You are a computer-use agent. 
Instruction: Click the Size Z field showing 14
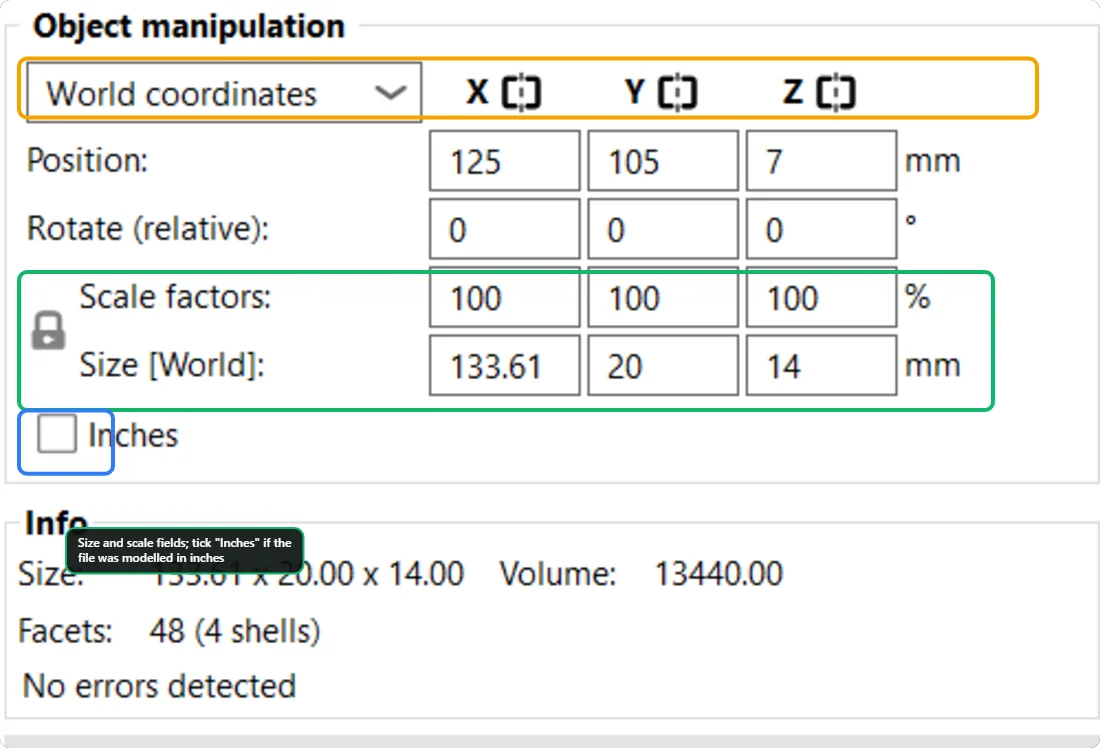[x=821, y=365]
